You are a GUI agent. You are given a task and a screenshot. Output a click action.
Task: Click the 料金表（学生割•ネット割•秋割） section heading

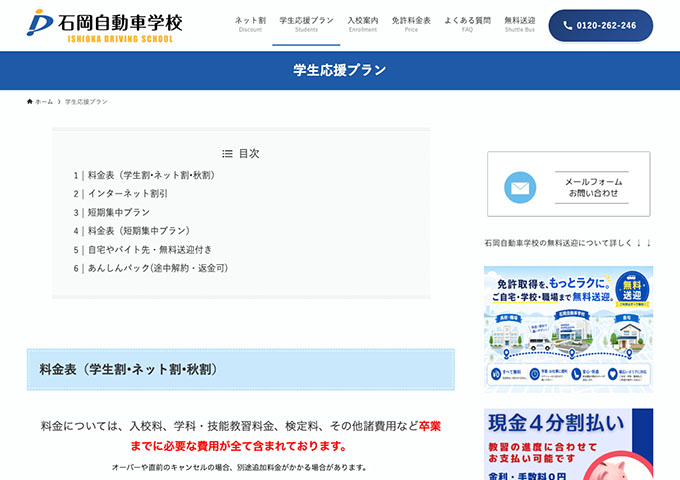(241, 369)
